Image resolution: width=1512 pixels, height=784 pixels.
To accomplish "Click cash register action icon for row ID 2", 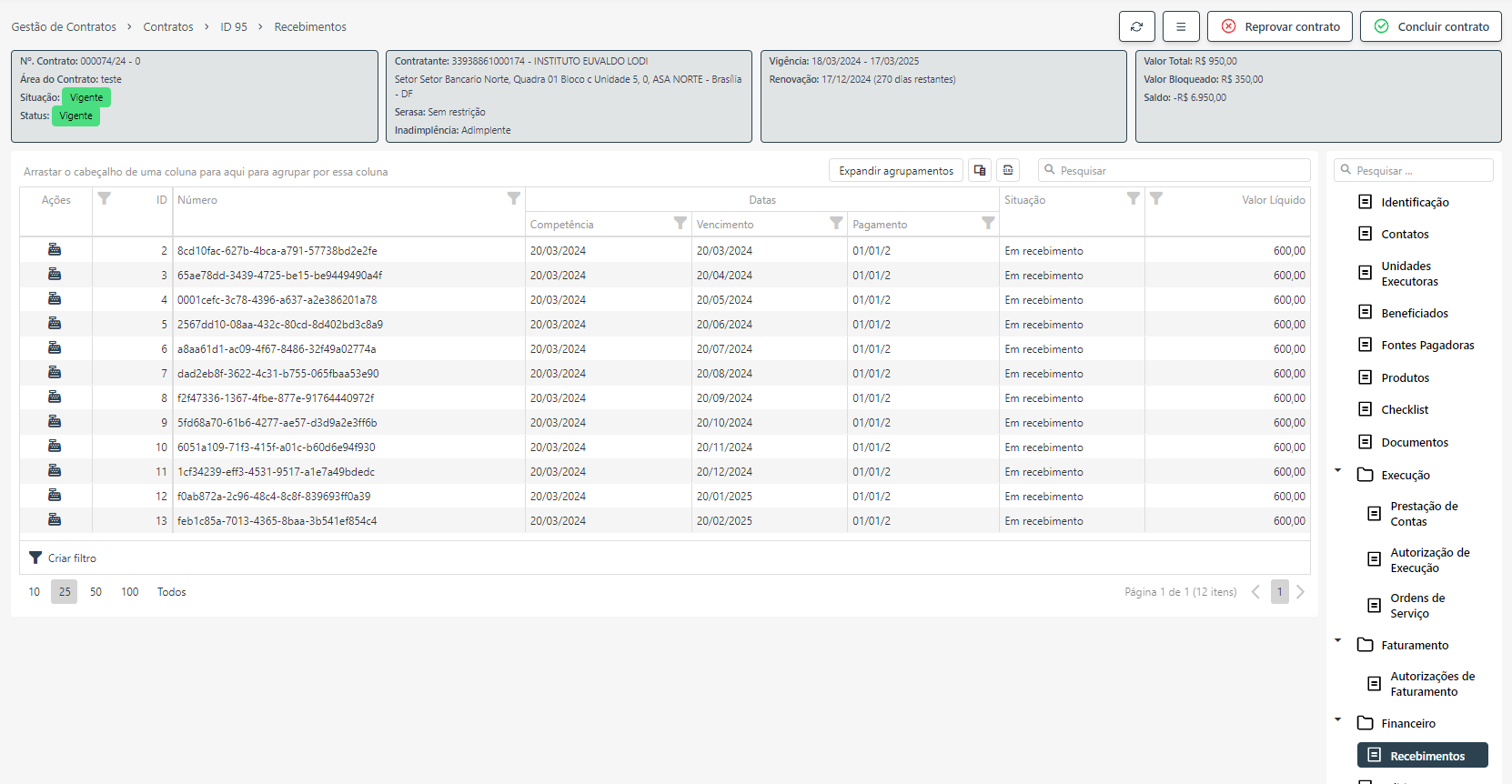I will 55,250.
